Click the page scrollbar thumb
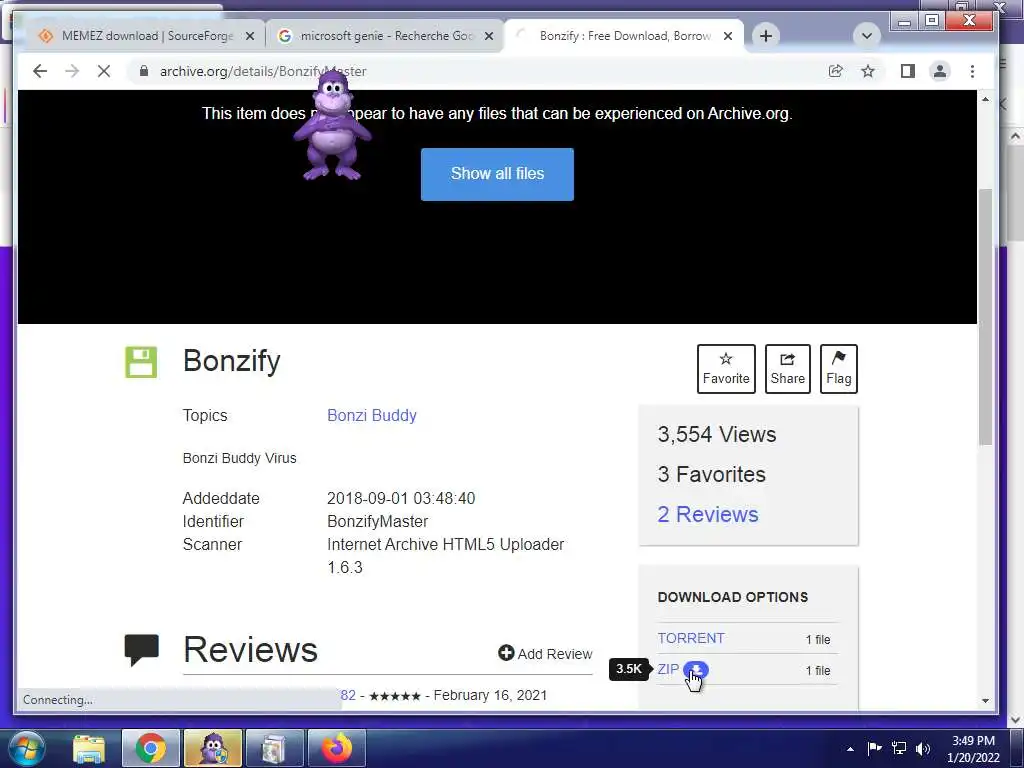1024x768 pixels. 985,317
